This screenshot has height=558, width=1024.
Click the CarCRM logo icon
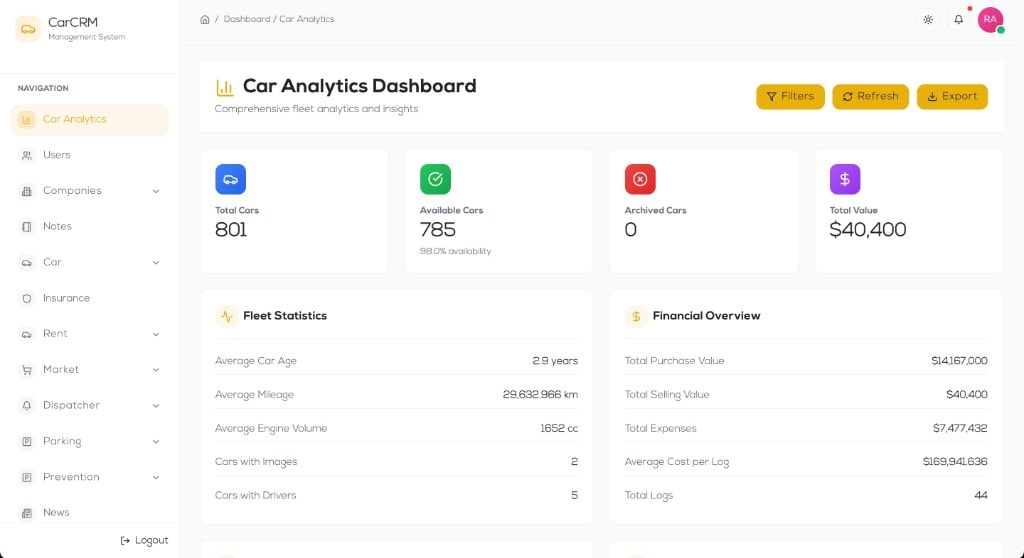pyautogui.click(x=27, y=29)
